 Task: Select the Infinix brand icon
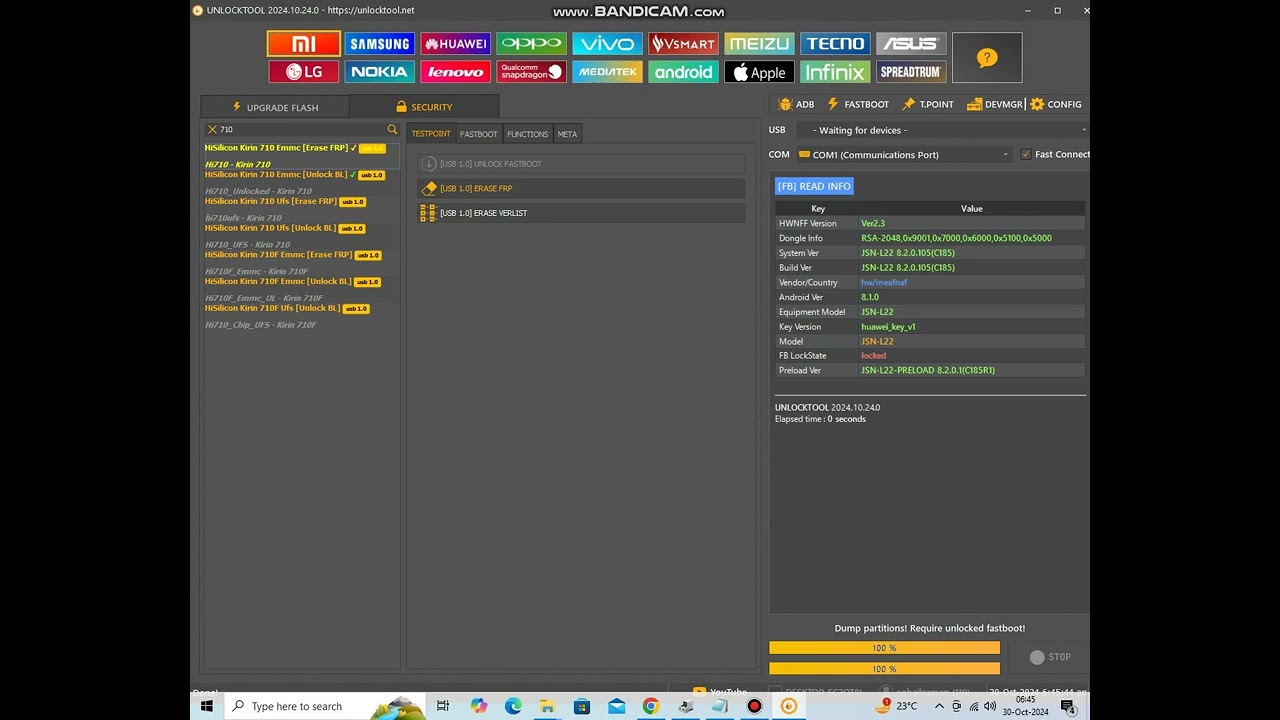click(836, 72)
